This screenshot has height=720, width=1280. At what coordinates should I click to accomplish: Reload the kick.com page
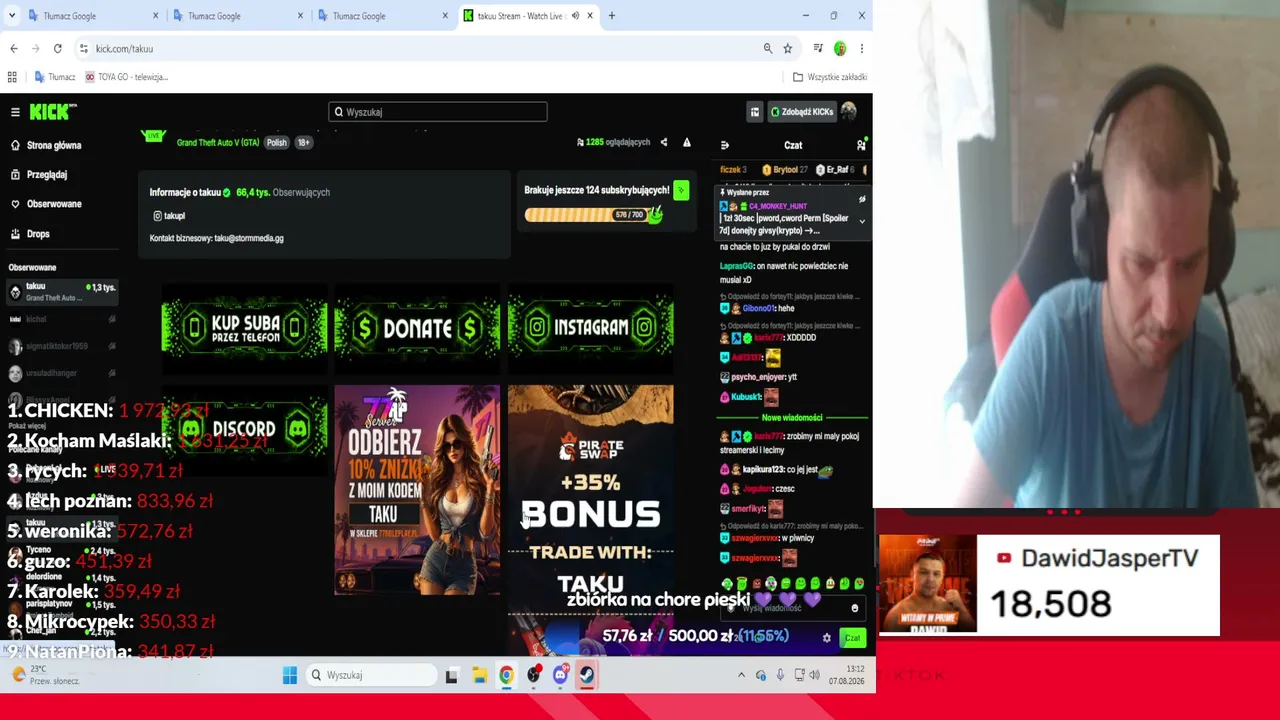[x=58, y=48]
